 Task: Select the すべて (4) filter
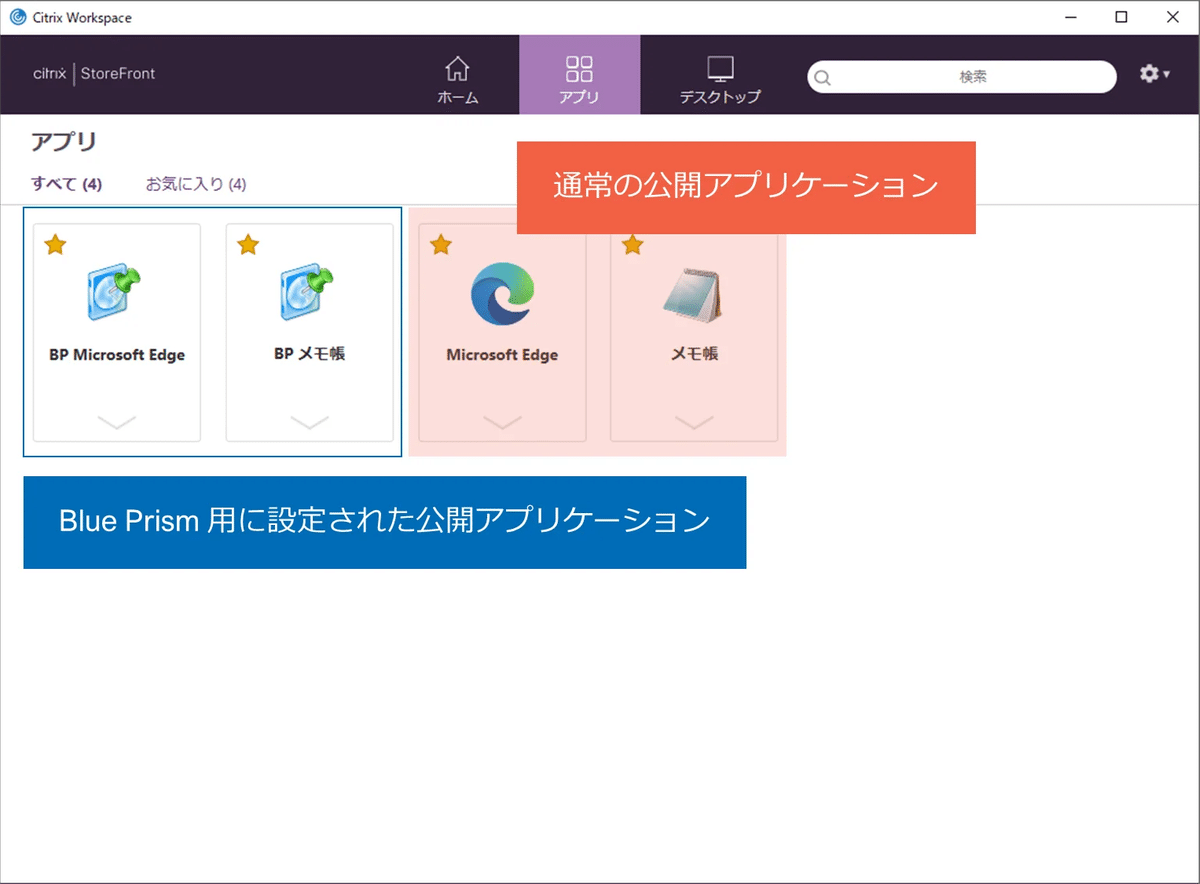click(x=66, y=184)
